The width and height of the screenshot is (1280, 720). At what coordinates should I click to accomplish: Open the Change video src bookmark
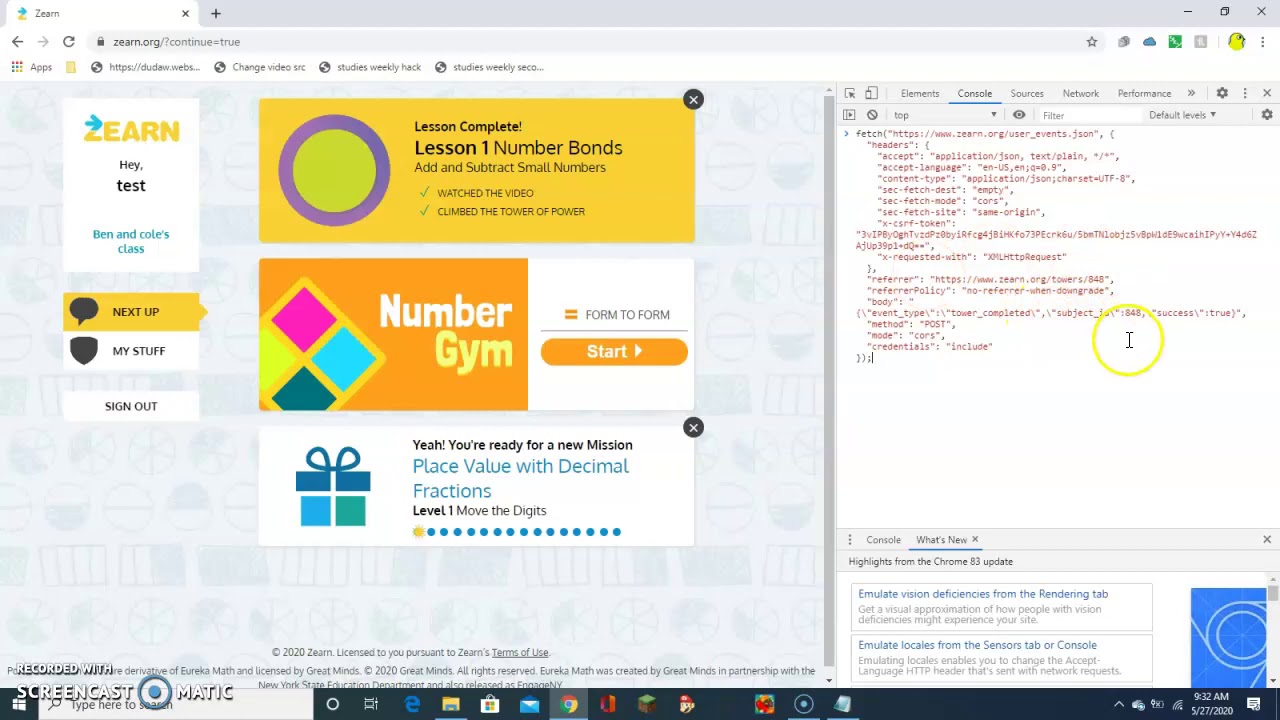click(259, 67)
